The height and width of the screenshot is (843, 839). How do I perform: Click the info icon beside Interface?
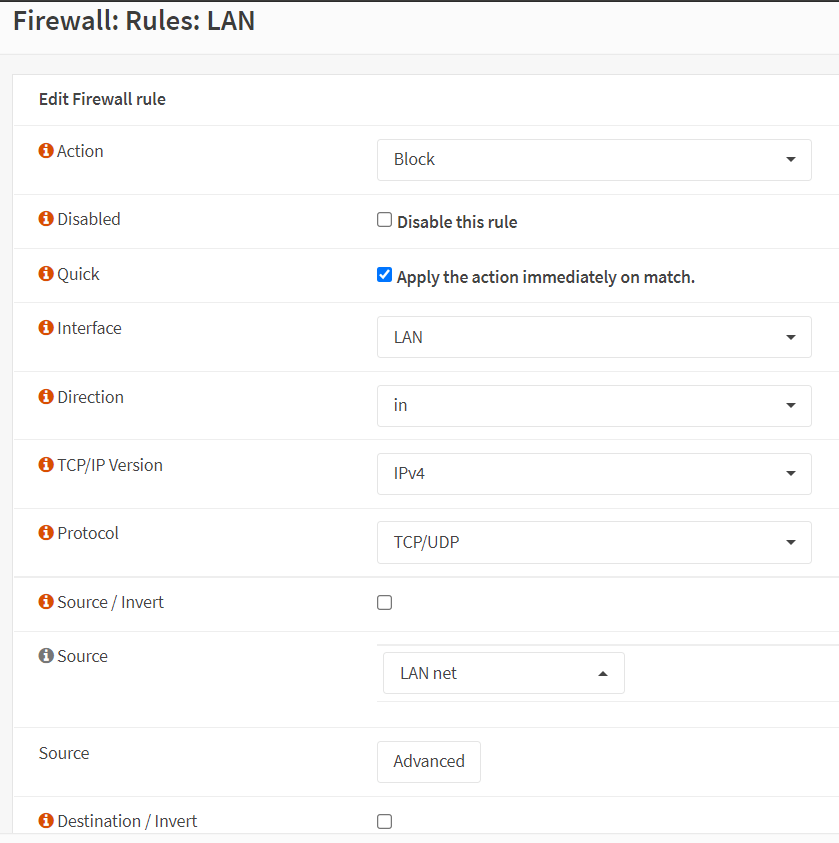[x=46, y=328]
